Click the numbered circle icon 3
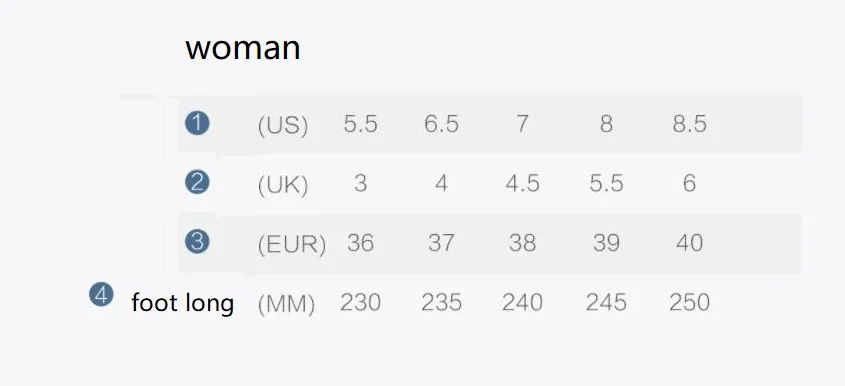 point(197,241)
